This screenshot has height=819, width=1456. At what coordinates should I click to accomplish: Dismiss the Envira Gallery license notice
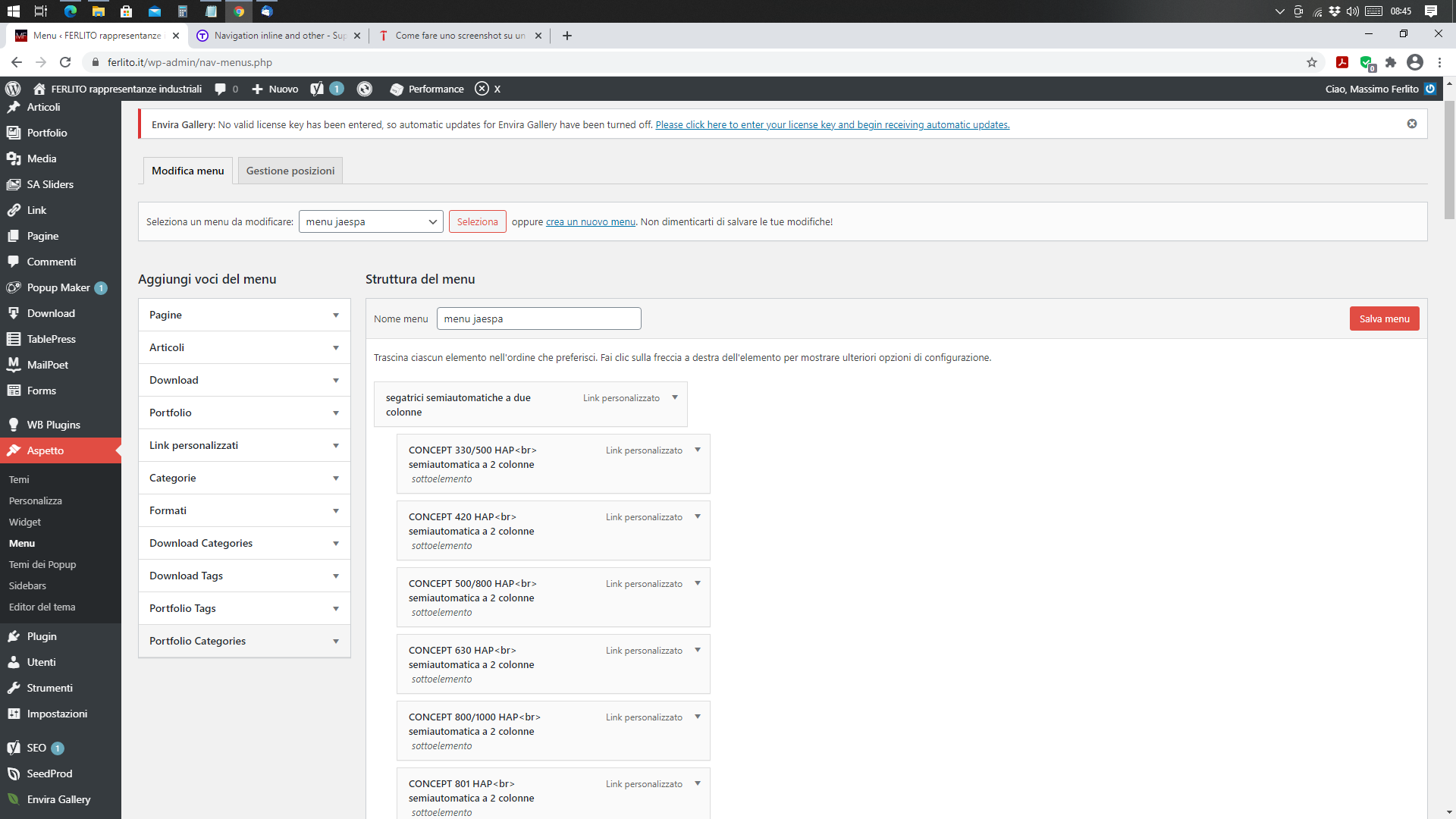click(1412, 124)
